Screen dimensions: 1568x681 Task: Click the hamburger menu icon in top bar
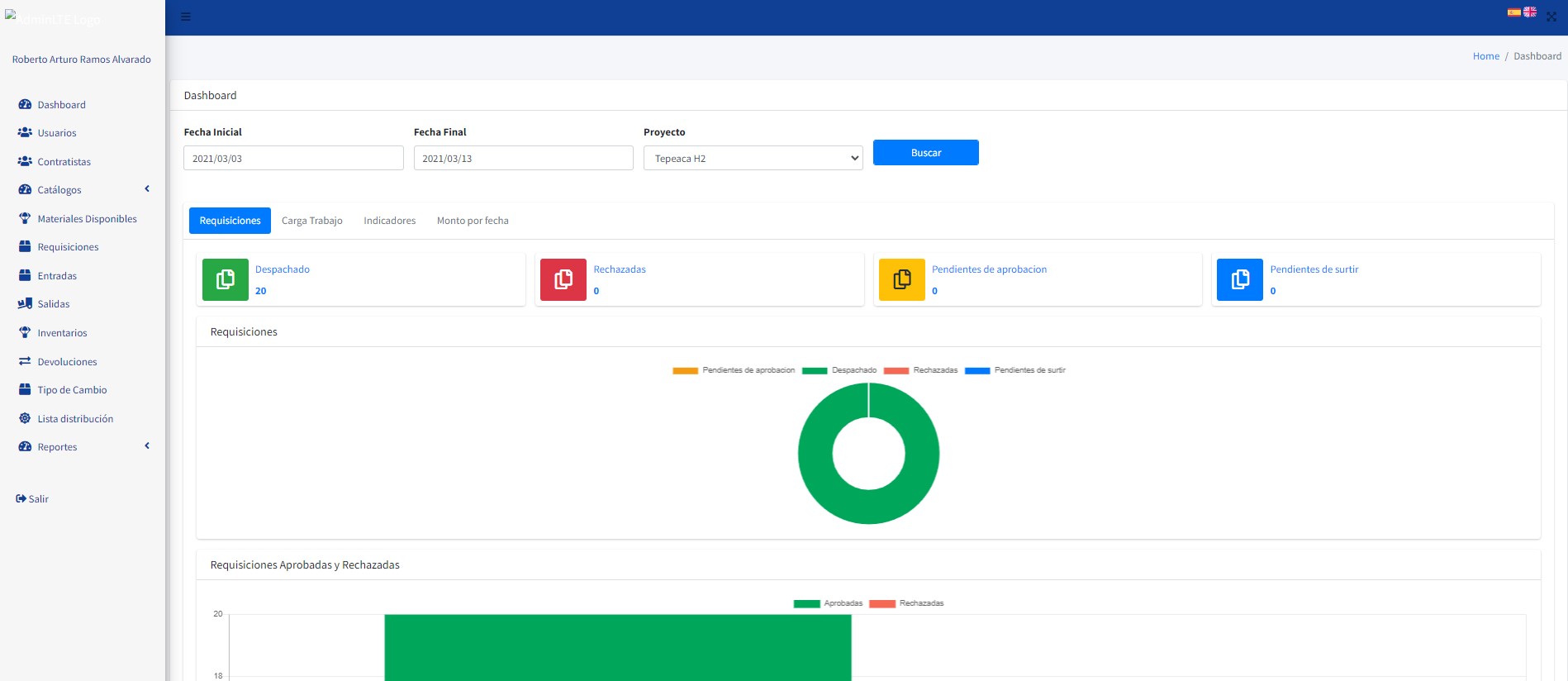pos(186,17)
